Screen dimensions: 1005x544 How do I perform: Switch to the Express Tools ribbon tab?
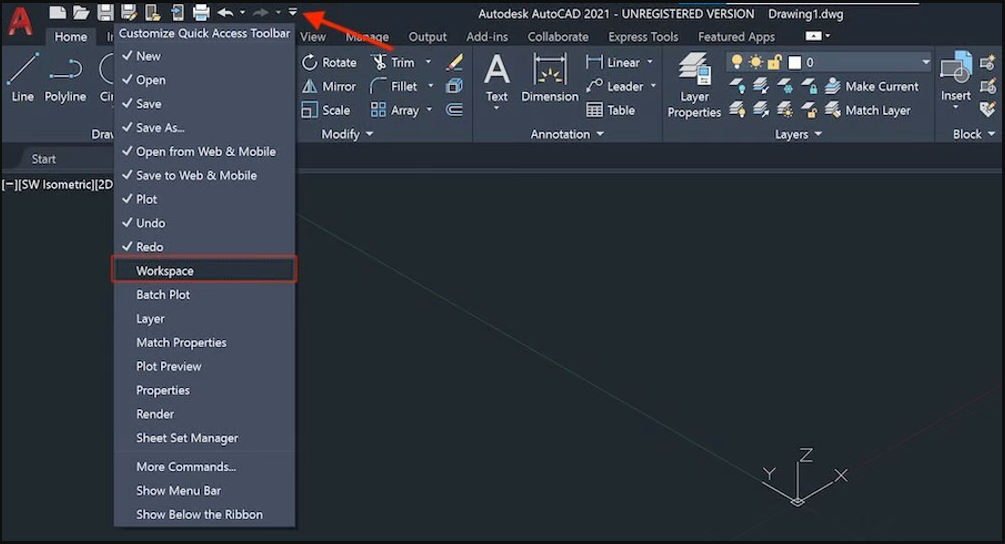click(643, 37)
